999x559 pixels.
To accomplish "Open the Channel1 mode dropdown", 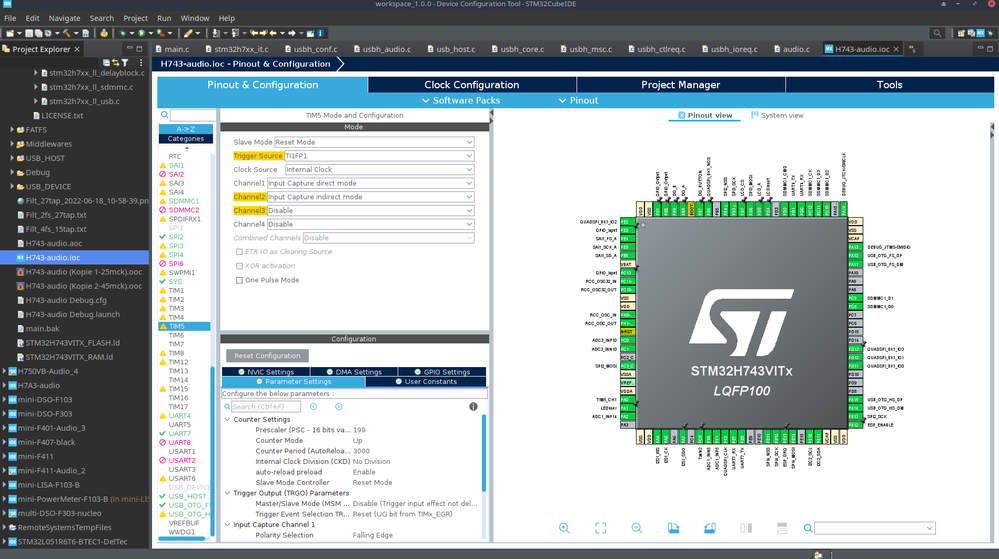I will 370,183.
